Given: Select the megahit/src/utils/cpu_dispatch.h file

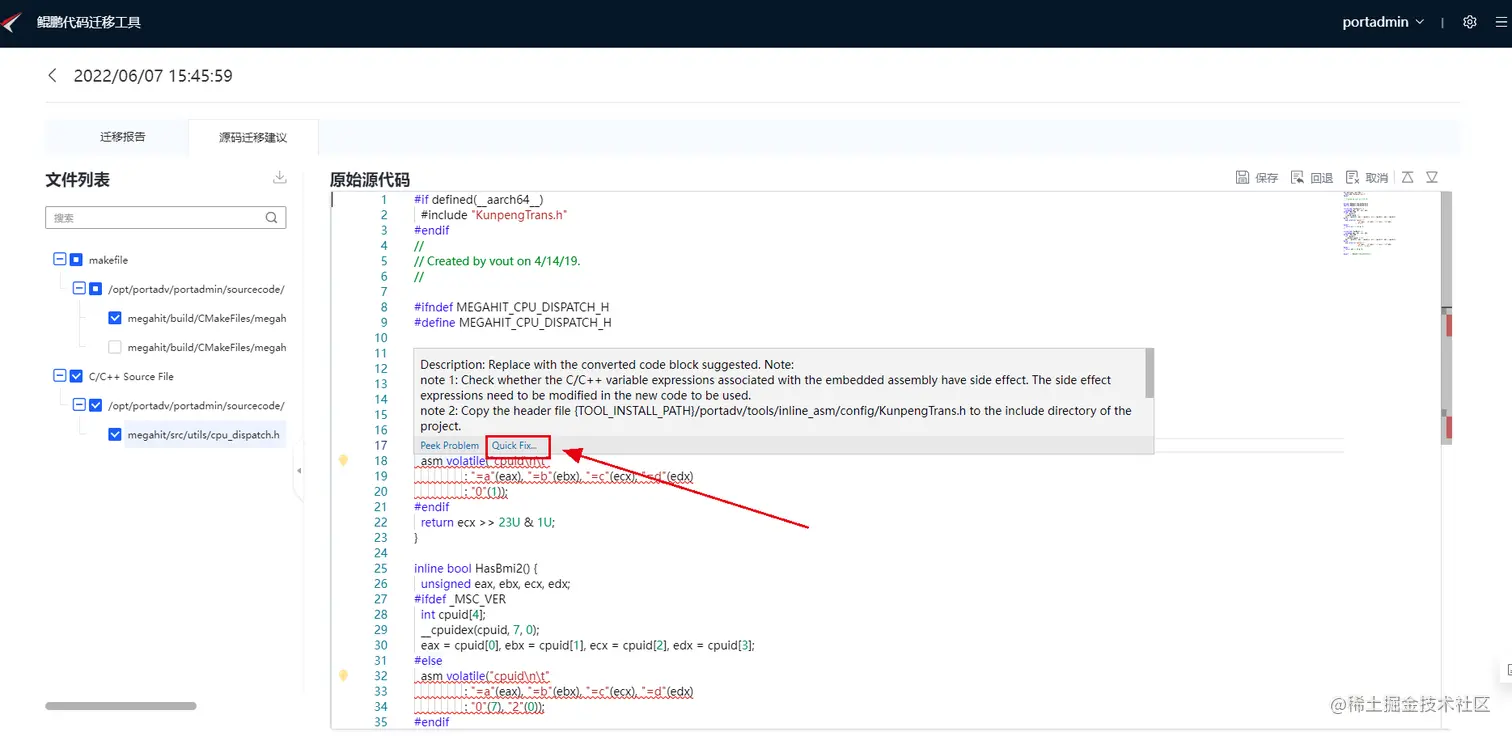Looking at the screenshot, I should (x=204, y=435).
